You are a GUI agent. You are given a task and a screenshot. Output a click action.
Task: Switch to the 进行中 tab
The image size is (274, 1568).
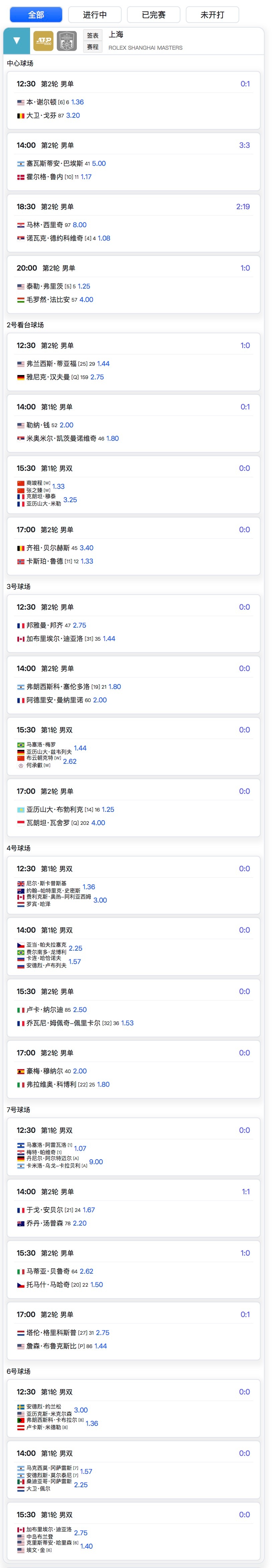[x=94, y=15]
